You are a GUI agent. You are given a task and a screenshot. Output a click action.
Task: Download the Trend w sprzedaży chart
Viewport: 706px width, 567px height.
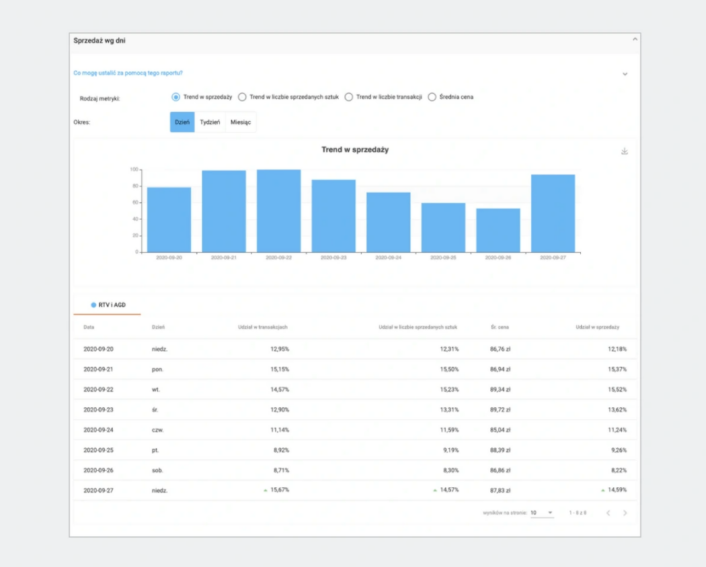(x=624, y=151)
